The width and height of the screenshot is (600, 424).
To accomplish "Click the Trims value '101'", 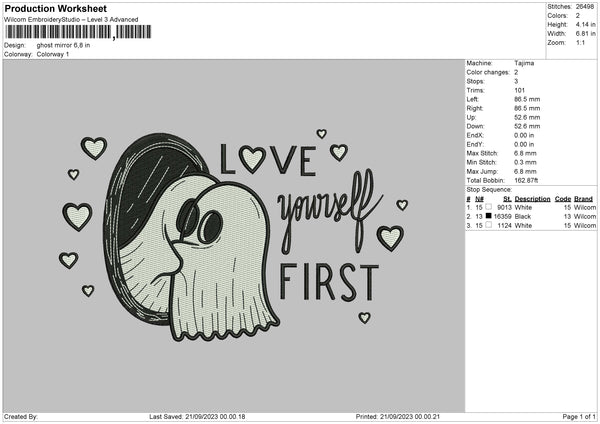I will click(x=519, y=90).
